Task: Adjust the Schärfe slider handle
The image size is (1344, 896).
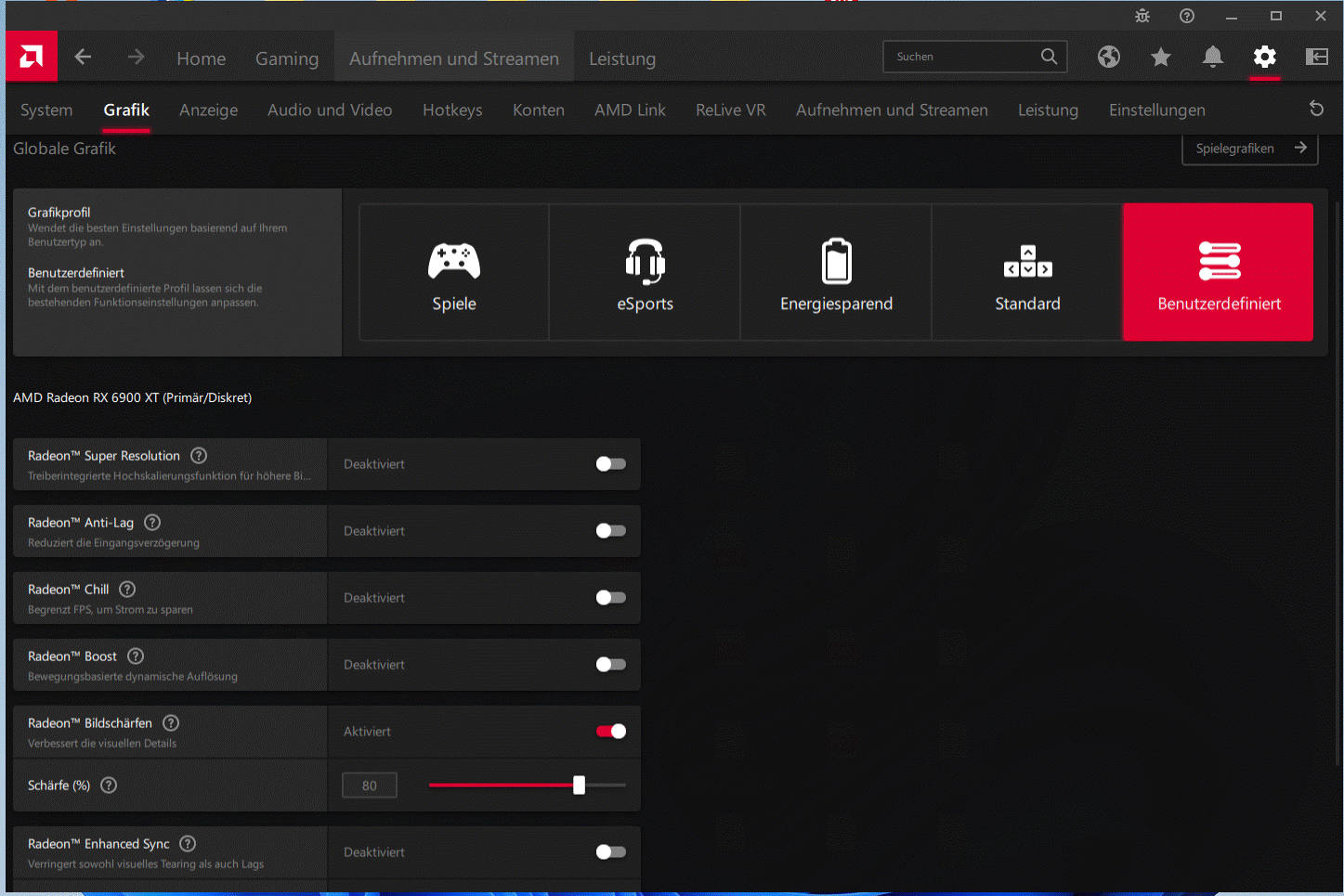Action: [579, 786]
